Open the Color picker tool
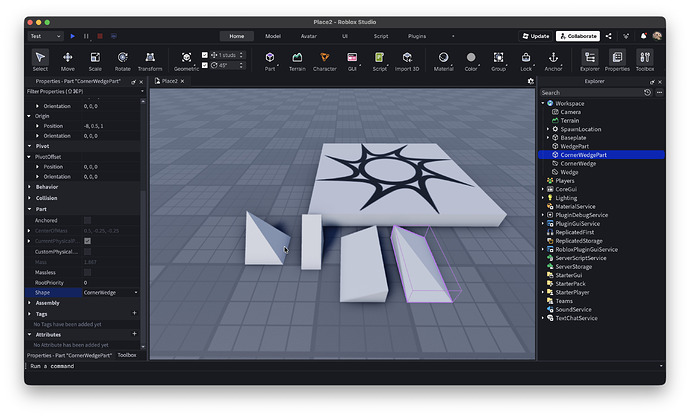The image size is (690, 416). (471, 60)
